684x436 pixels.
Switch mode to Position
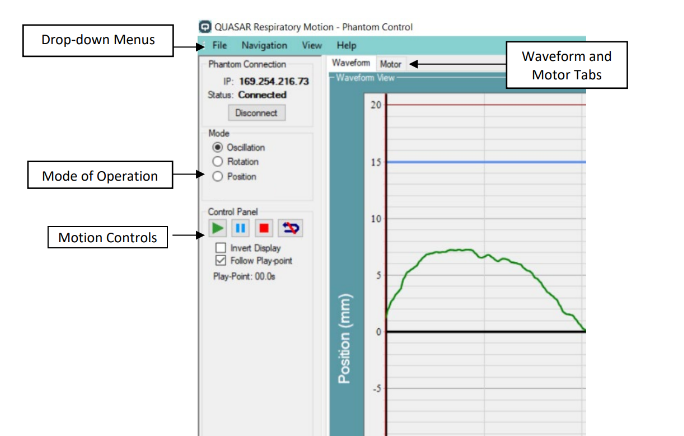click(217, 177)
